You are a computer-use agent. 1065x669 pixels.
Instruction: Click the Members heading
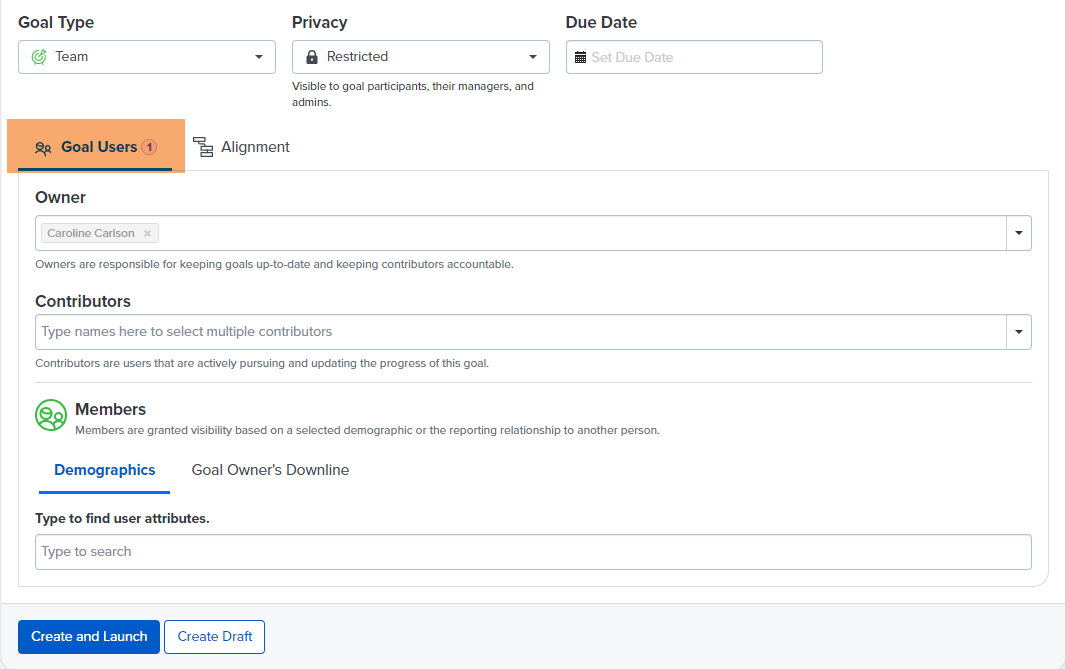pos(111,409)
